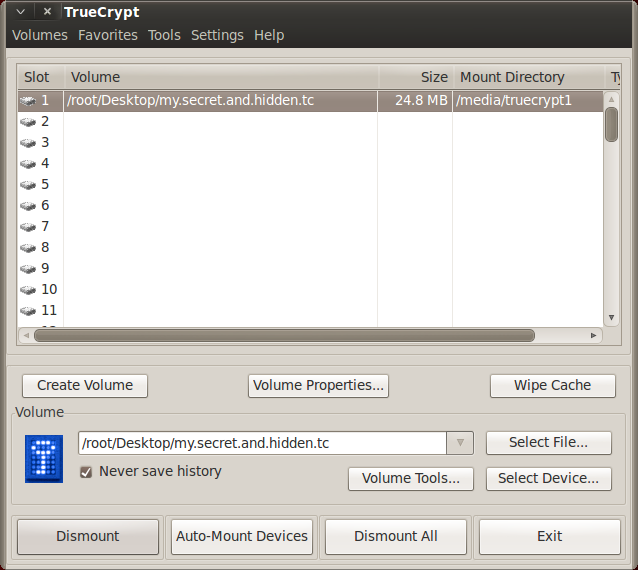Screen dimensions: 638x570
Task: Click the Dismount All button
Action: pos(395,537)
